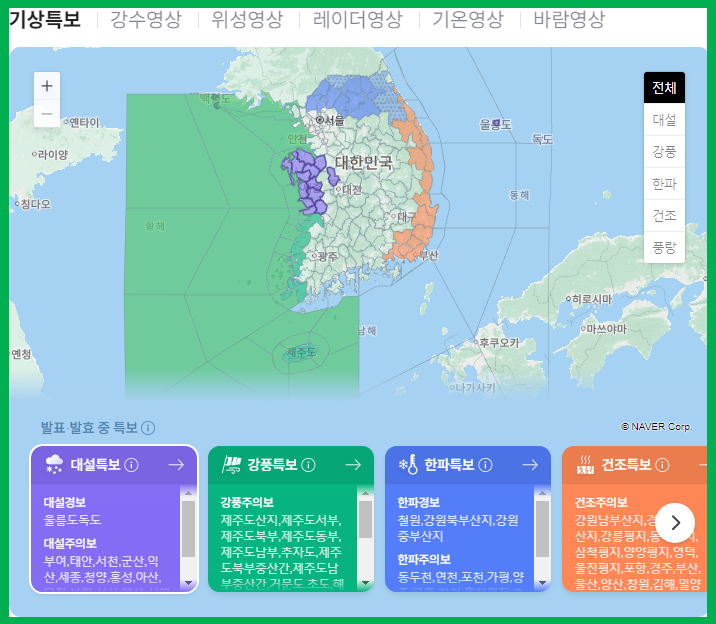The width and height of the screenshot is (716, 624).
Task: Click the thermometer icon on 한파특보 card
Action: [x=409, y=465]
